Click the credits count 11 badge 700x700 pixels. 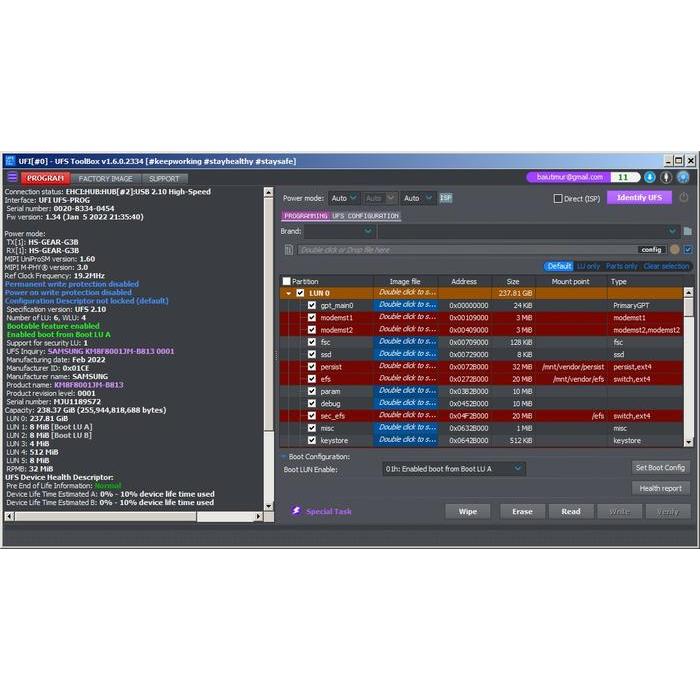tap(624, 177)
